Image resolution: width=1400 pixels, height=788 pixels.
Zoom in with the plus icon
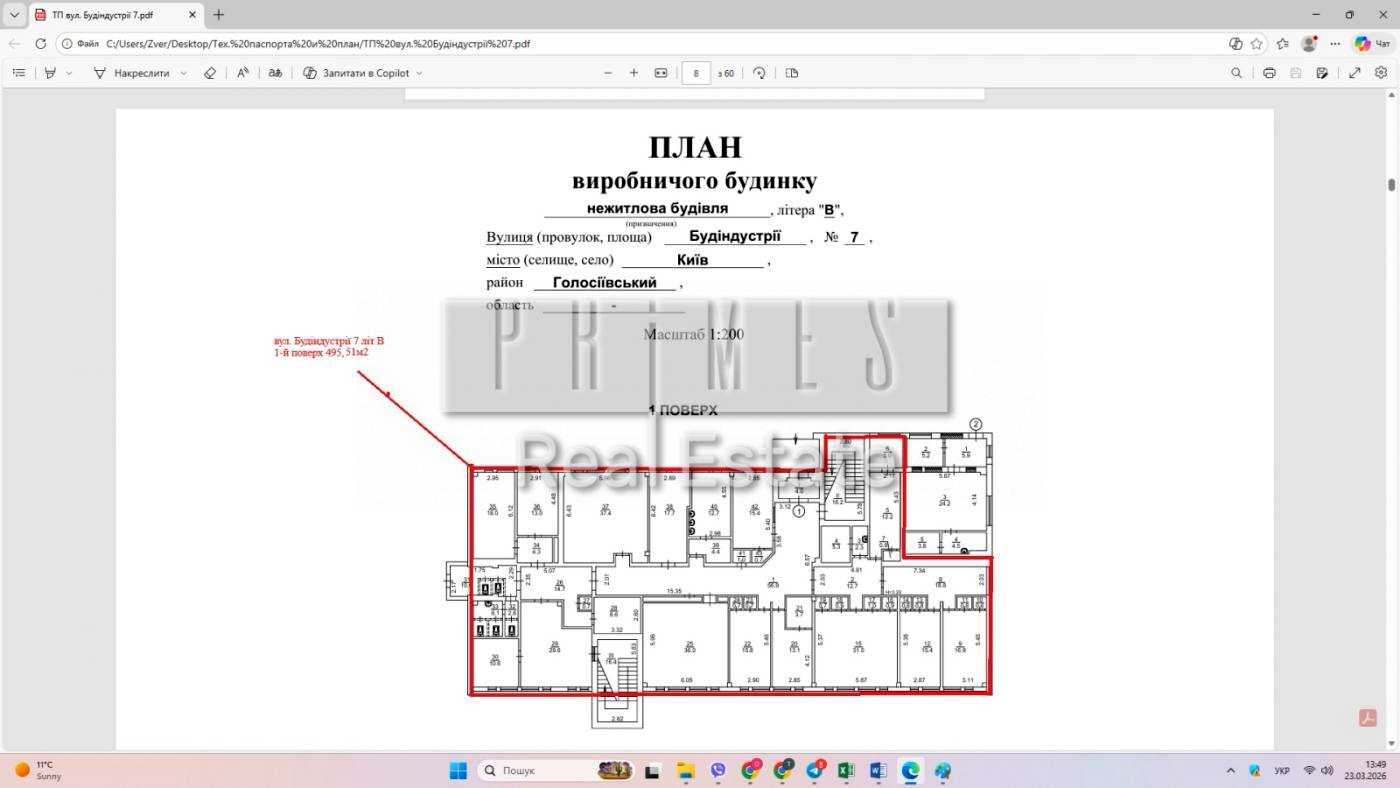(x=634, y=73)
